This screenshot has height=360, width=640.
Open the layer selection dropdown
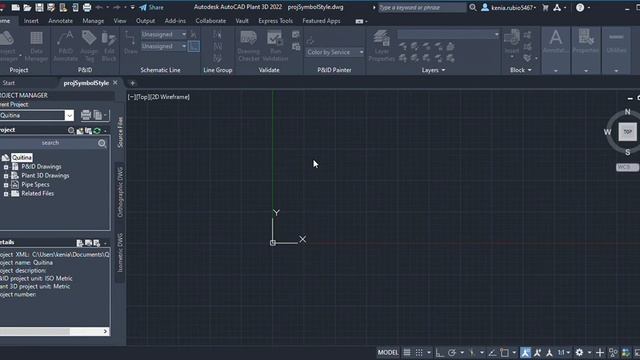point(448,35)
